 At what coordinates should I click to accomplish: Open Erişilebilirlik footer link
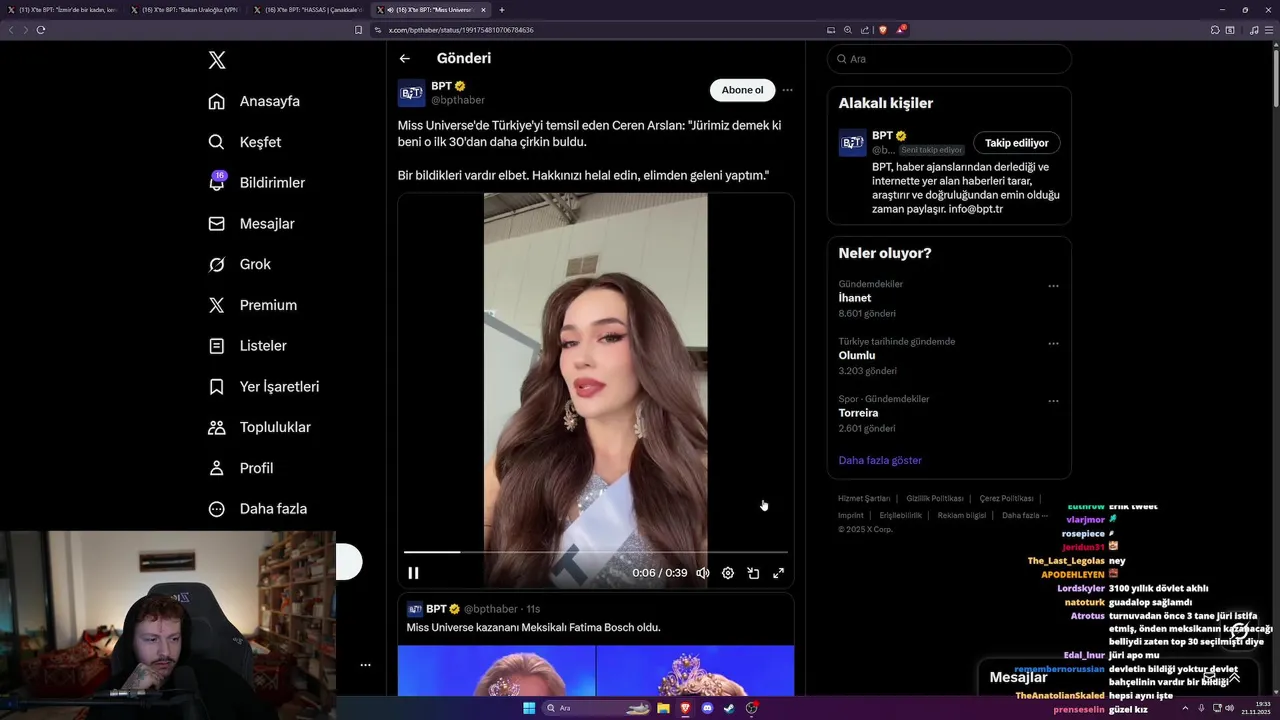pos(901,515)
